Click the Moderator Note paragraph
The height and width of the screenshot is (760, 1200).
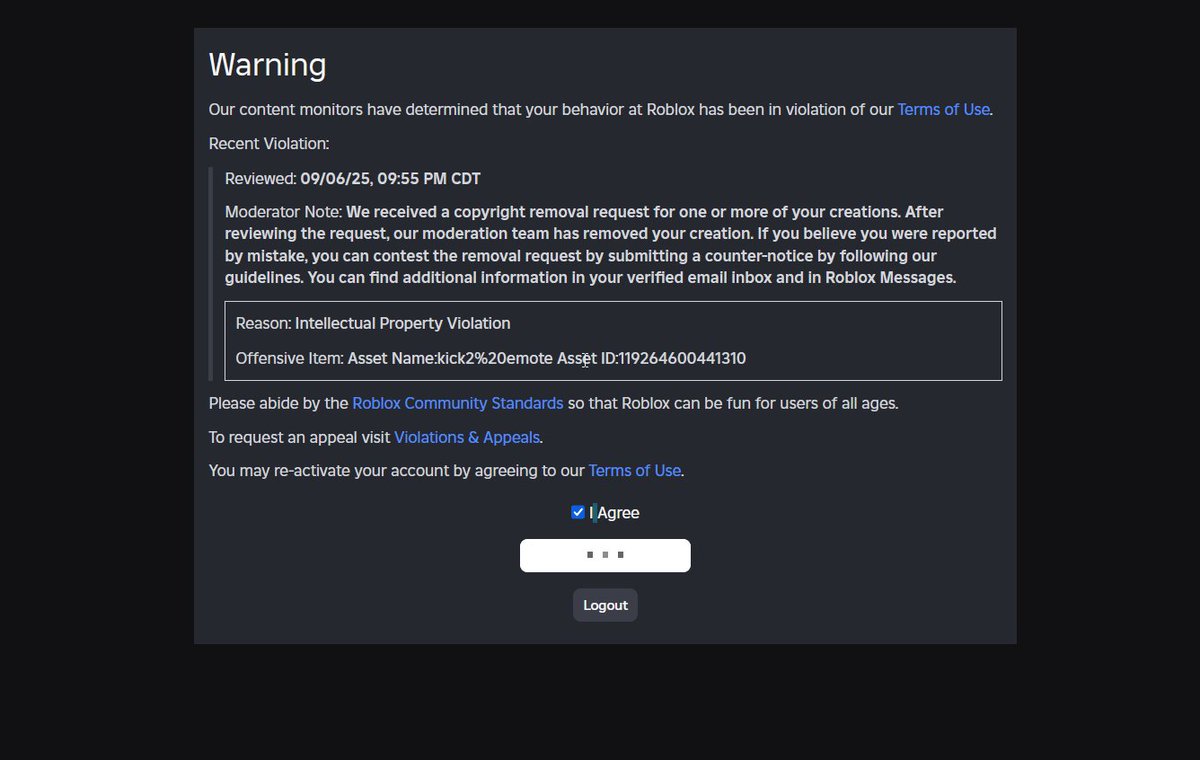[611, 245]
